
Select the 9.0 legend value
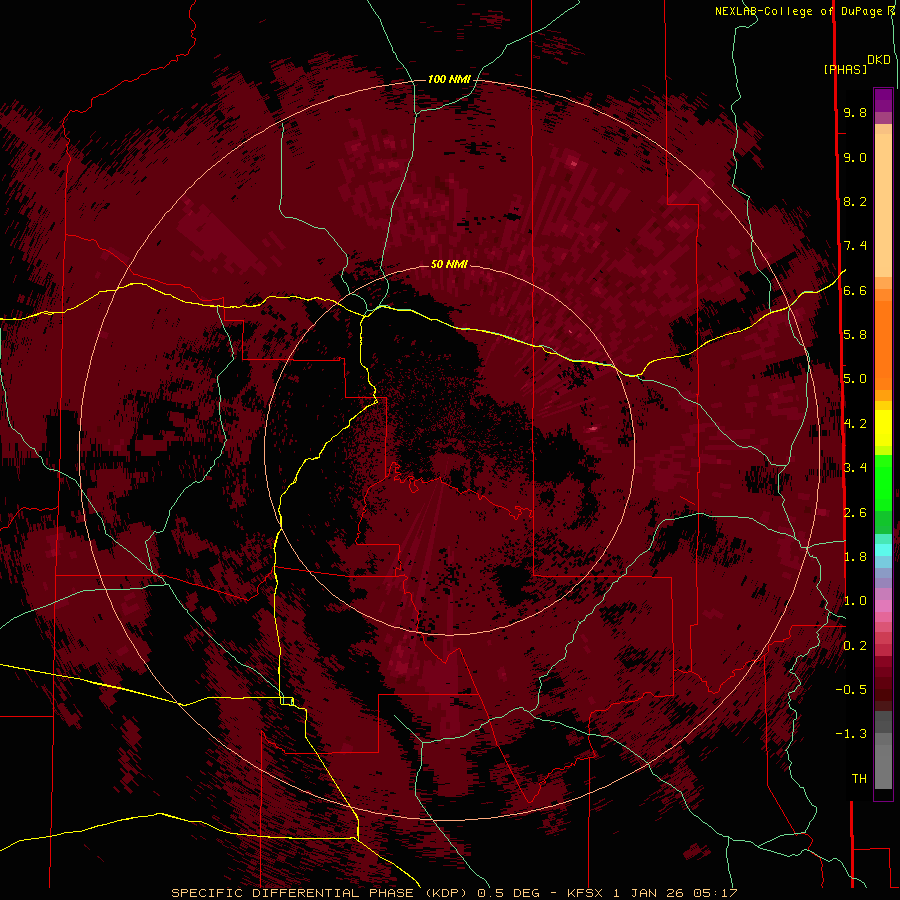pos(855,158)
